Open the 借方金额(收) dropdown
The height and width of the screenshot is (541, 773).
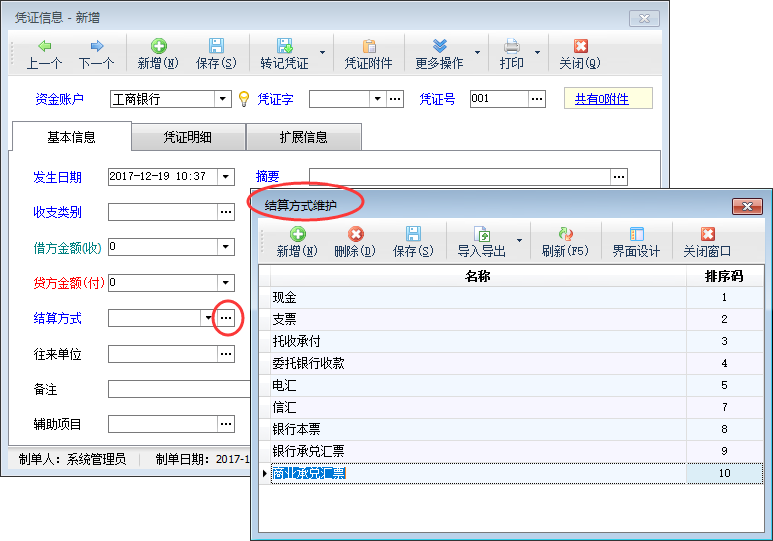click(x=225, y=247)
